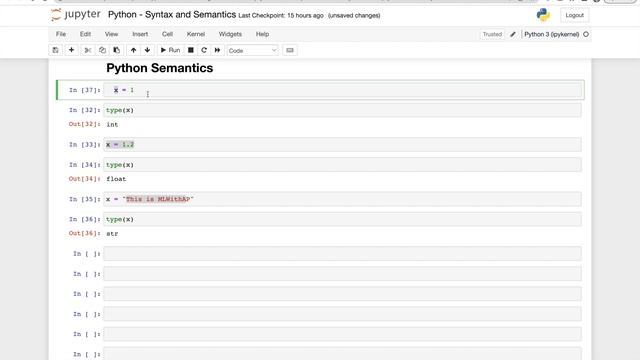640x360 pixels.
Task: Click the output text 'str'
Action: click(x=112, y=233)
